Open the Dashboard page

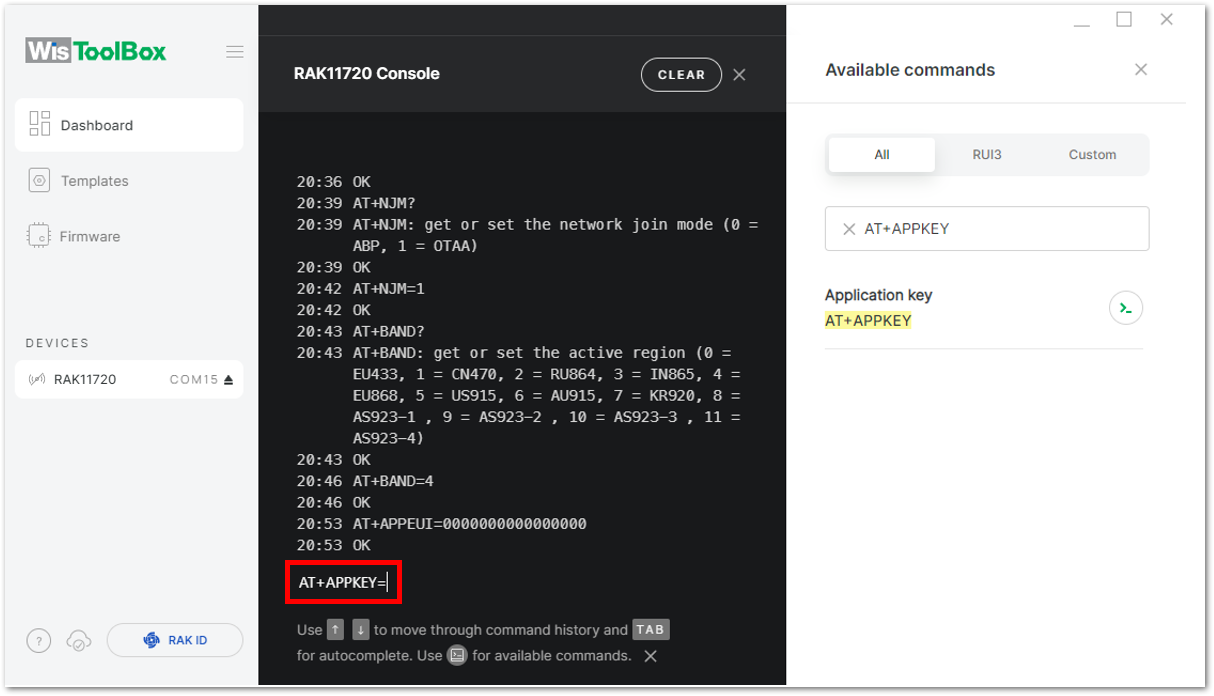(129, 125)
